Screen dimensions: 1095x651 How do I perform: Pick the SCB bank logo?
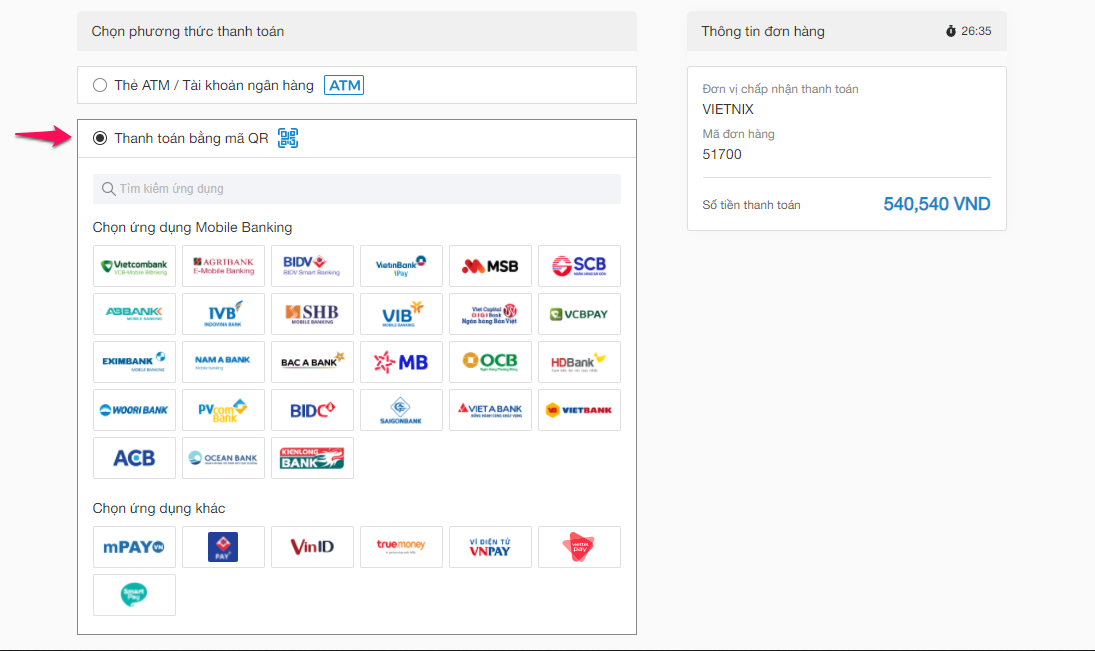pyautogui.click(x=580, y=266)
